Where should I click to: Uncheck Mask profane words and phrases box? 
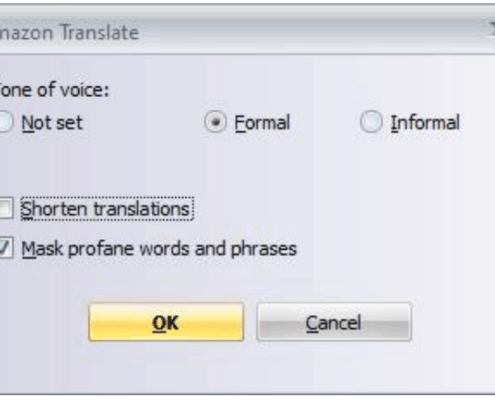(6, 248)
